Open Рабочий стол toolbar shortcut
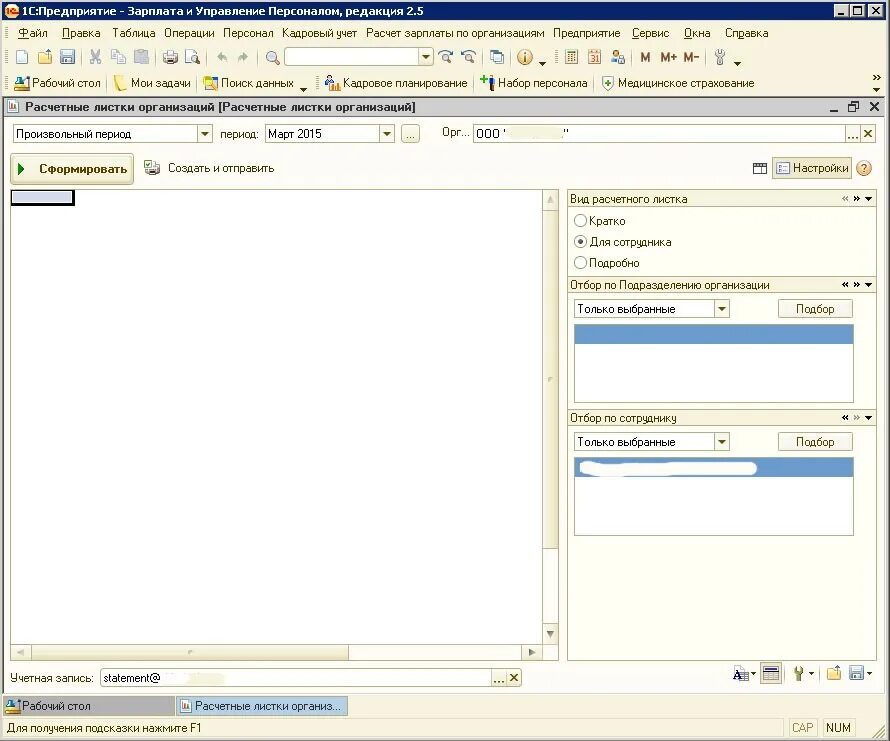 point(57,83)
